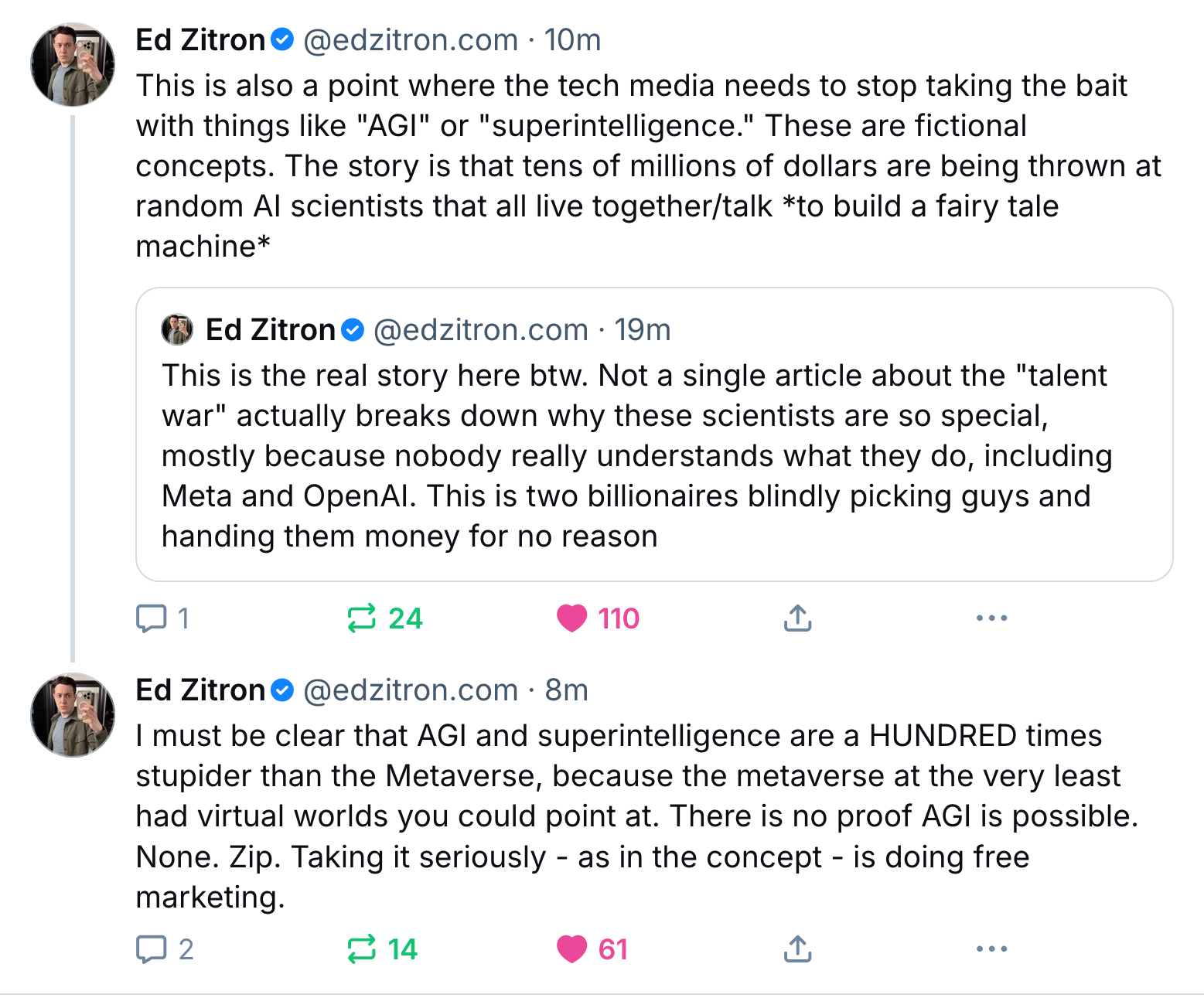Reply to the 8m post with 2 replies
Image resolution: width=1204 pixels, height=998 pixels.
click(x=164, y=949)
